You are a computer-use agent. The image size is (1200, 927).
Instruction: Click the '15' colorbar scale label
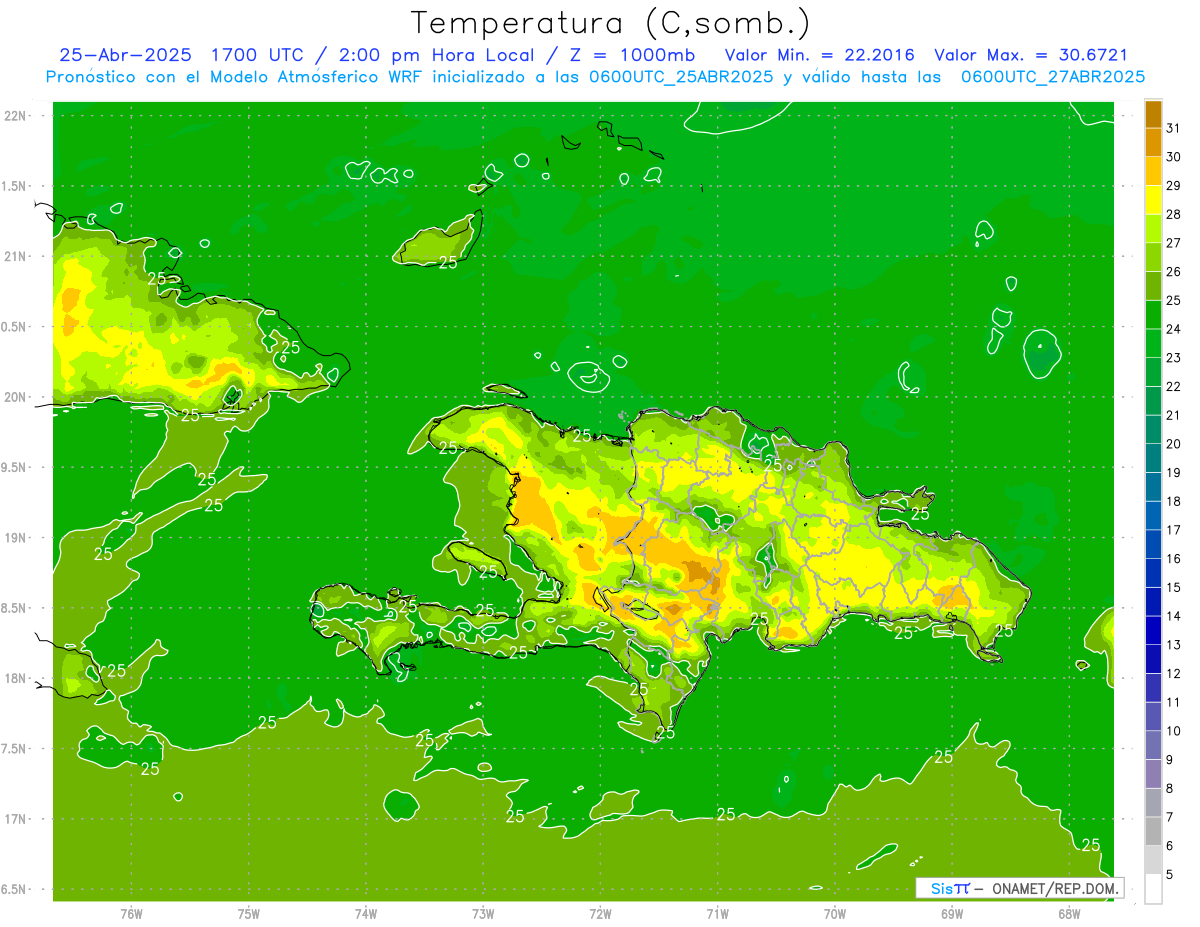(x=1174, y=587)
